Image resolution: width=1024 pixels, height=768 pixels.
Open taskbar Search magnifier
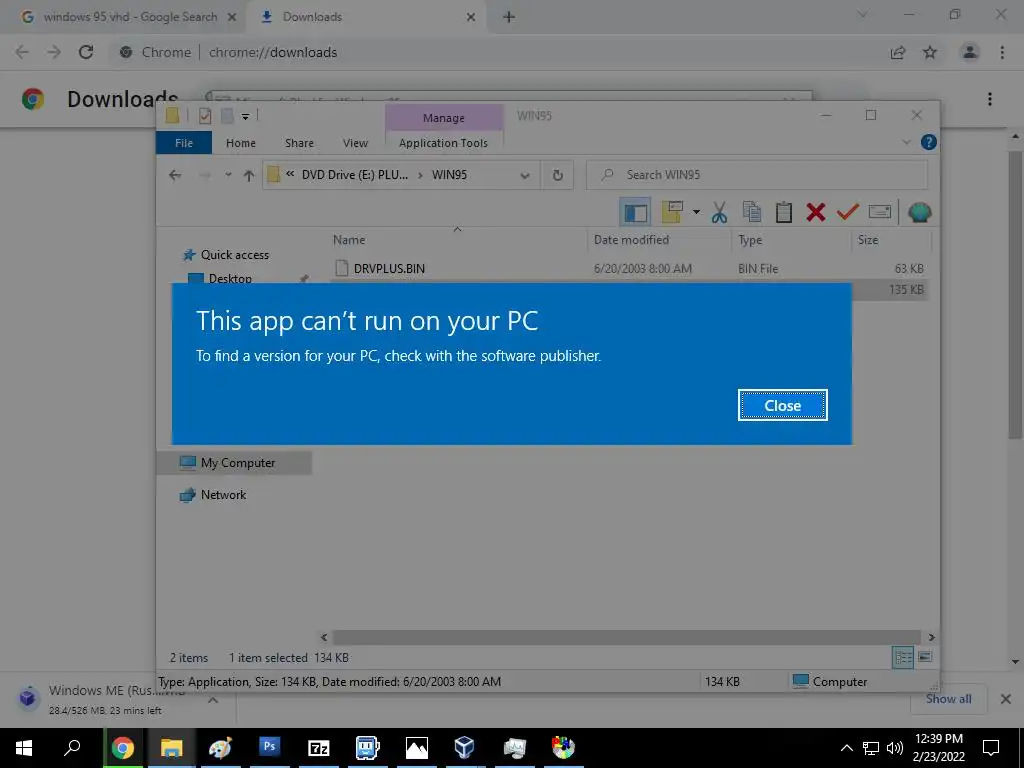(72, 748)
